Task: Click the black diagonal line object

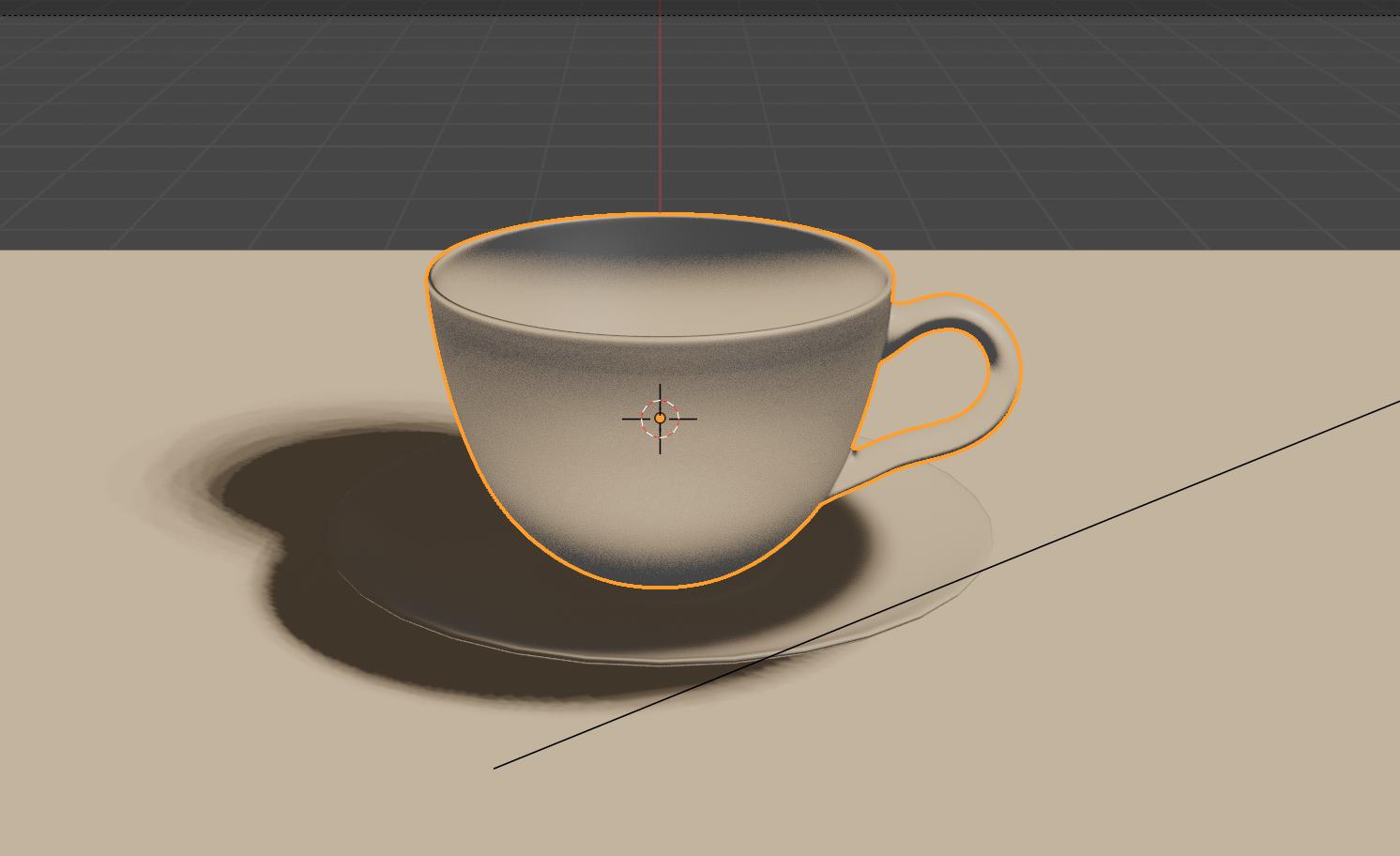Action: pyautogui.click(x=948, y=584)
